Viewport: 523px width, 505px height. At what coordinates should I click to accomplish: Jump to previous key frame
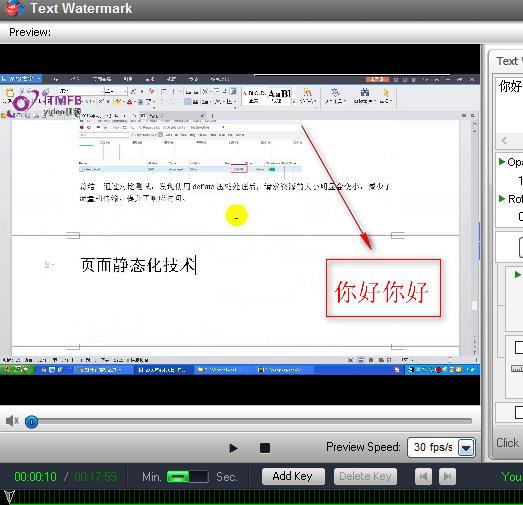423,476
